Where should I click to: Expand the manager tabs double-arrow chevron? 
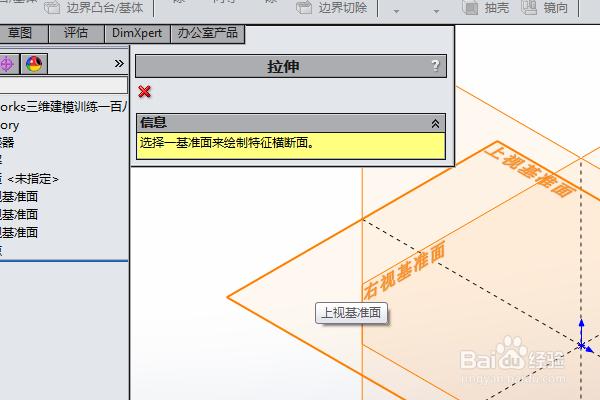coord(119,64)
